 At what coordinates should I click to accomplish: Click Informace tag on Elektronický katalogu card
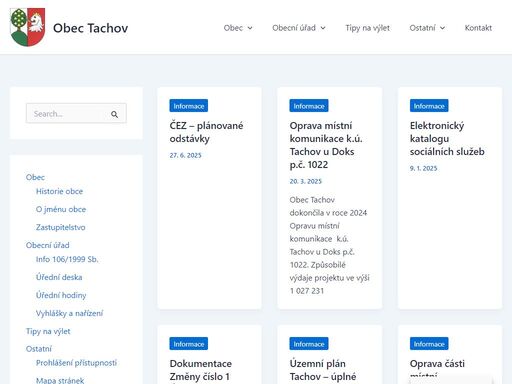click(429, 106)
